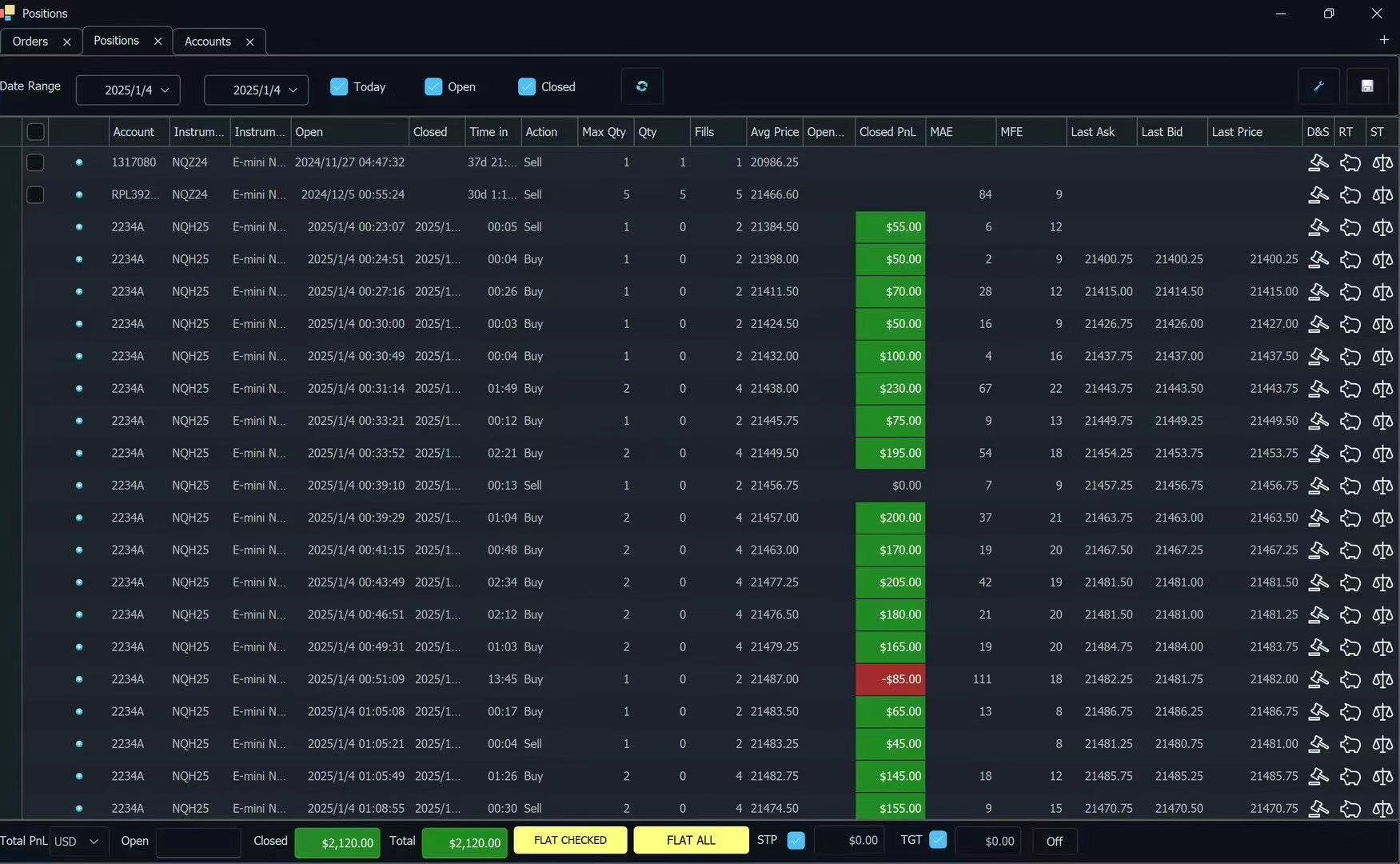Click the MAE column header
Viewport: 1400px width, 864px height.
pyautogui.click(x=960, y=132)
